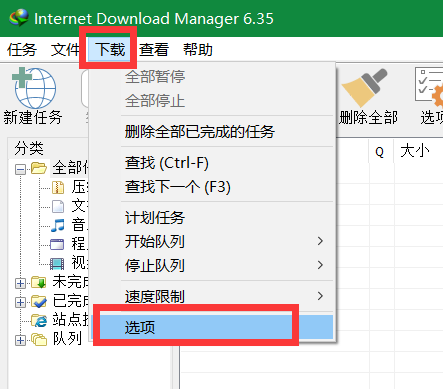Expand the 已完成 tree node

coord(20,302)
